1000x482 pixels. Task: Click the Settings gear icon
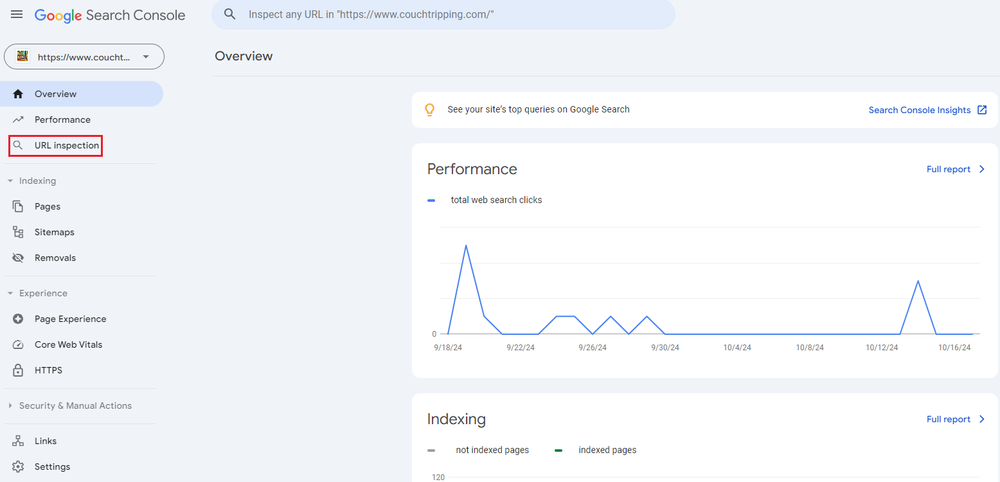point(17,467)
